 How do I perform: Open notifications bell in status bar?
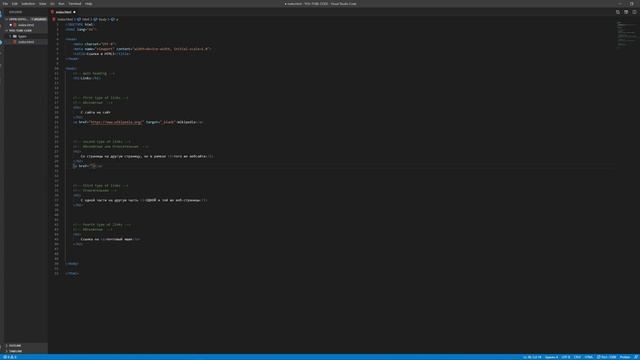[x=636, y=357]
